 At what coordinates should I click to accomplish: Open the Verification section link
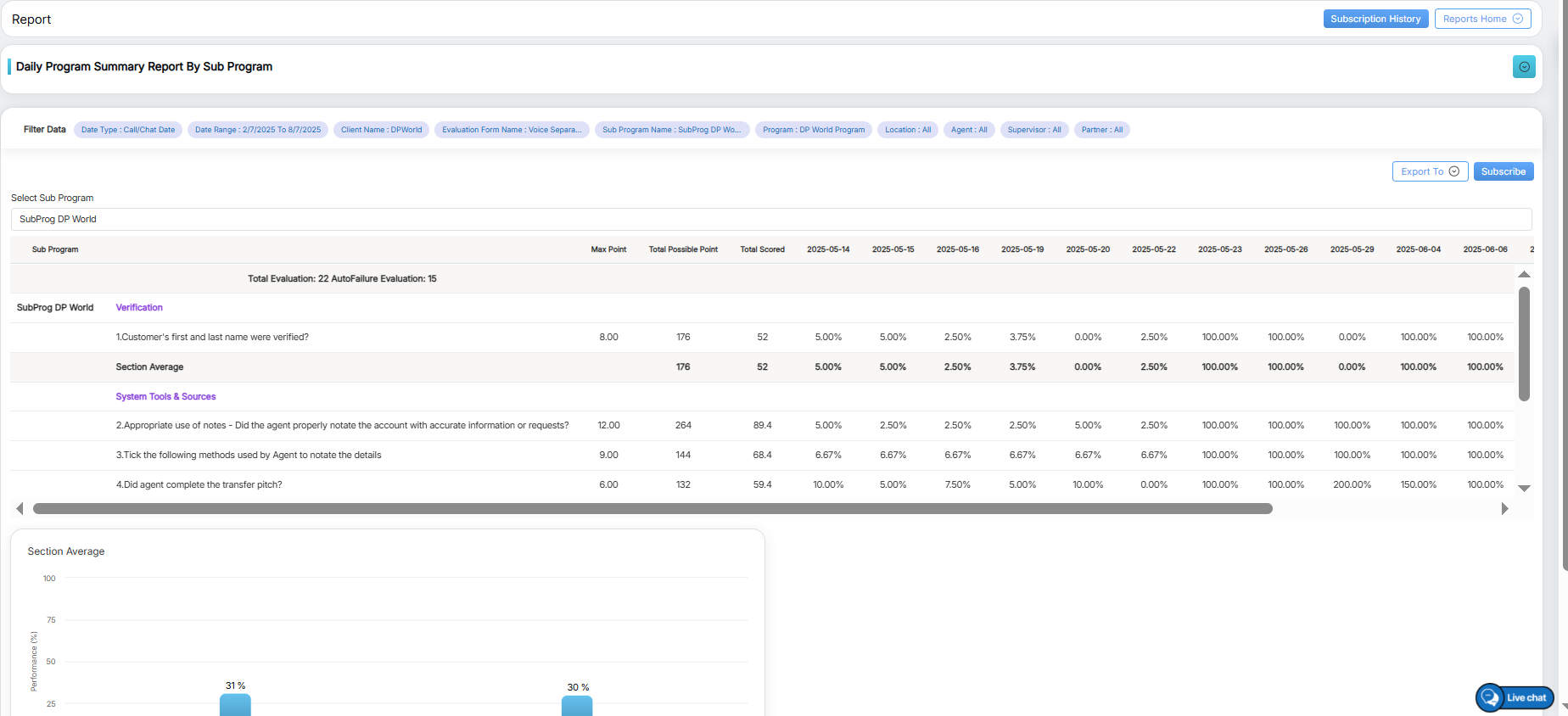[139, 308]
